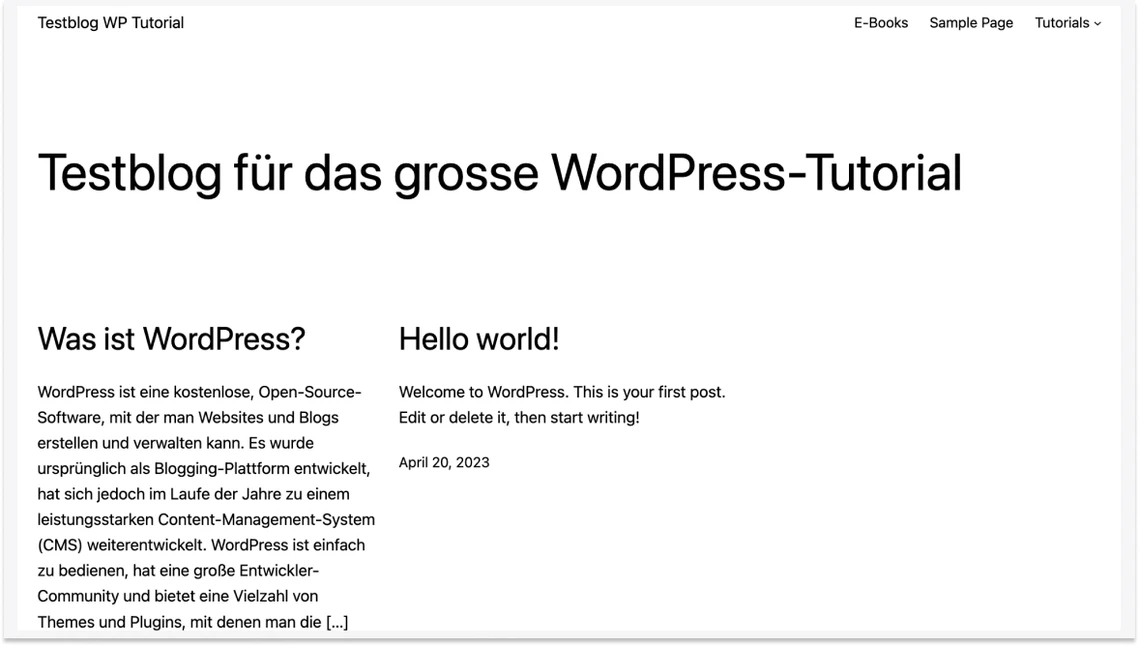Click "Open-Source-" in the first excerpt line
This screenshot has width=1139, height=646.
310,392
